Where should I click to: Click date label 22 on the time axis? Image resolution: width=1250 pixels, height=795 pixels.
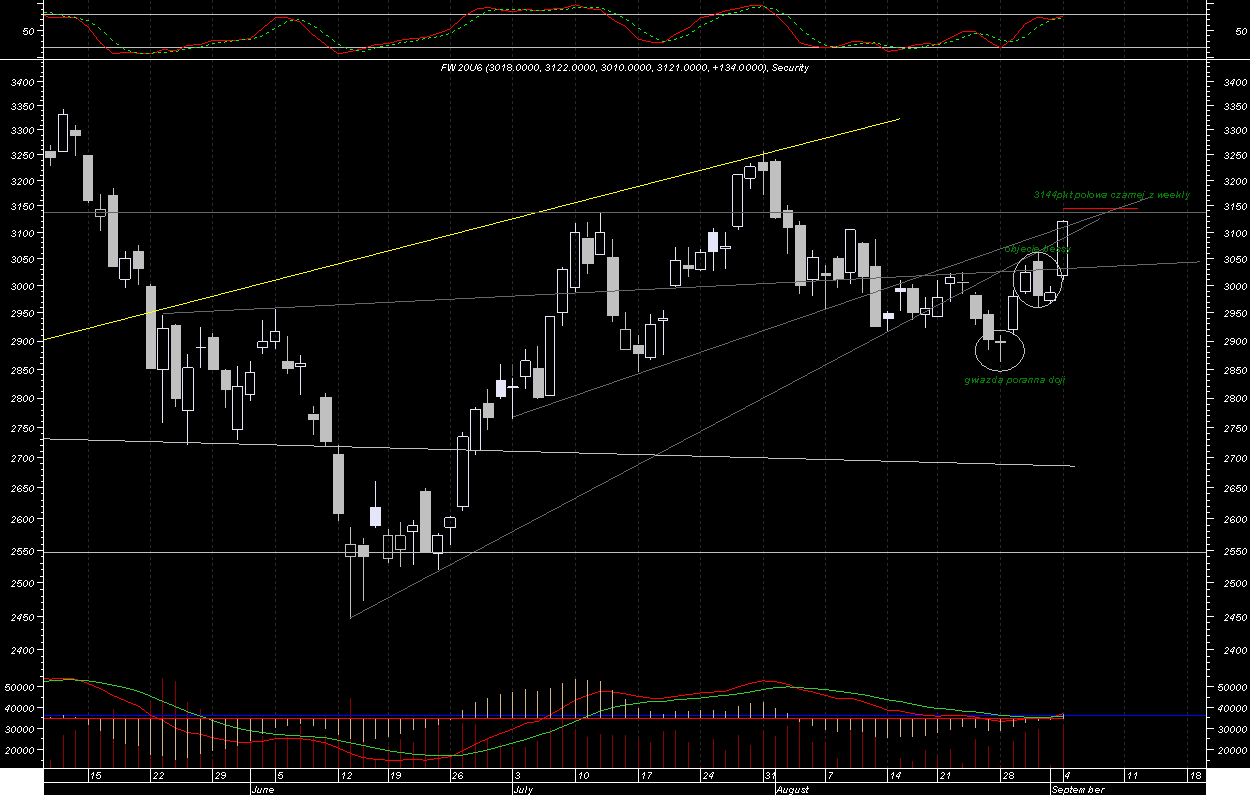[x=157, y=775]
